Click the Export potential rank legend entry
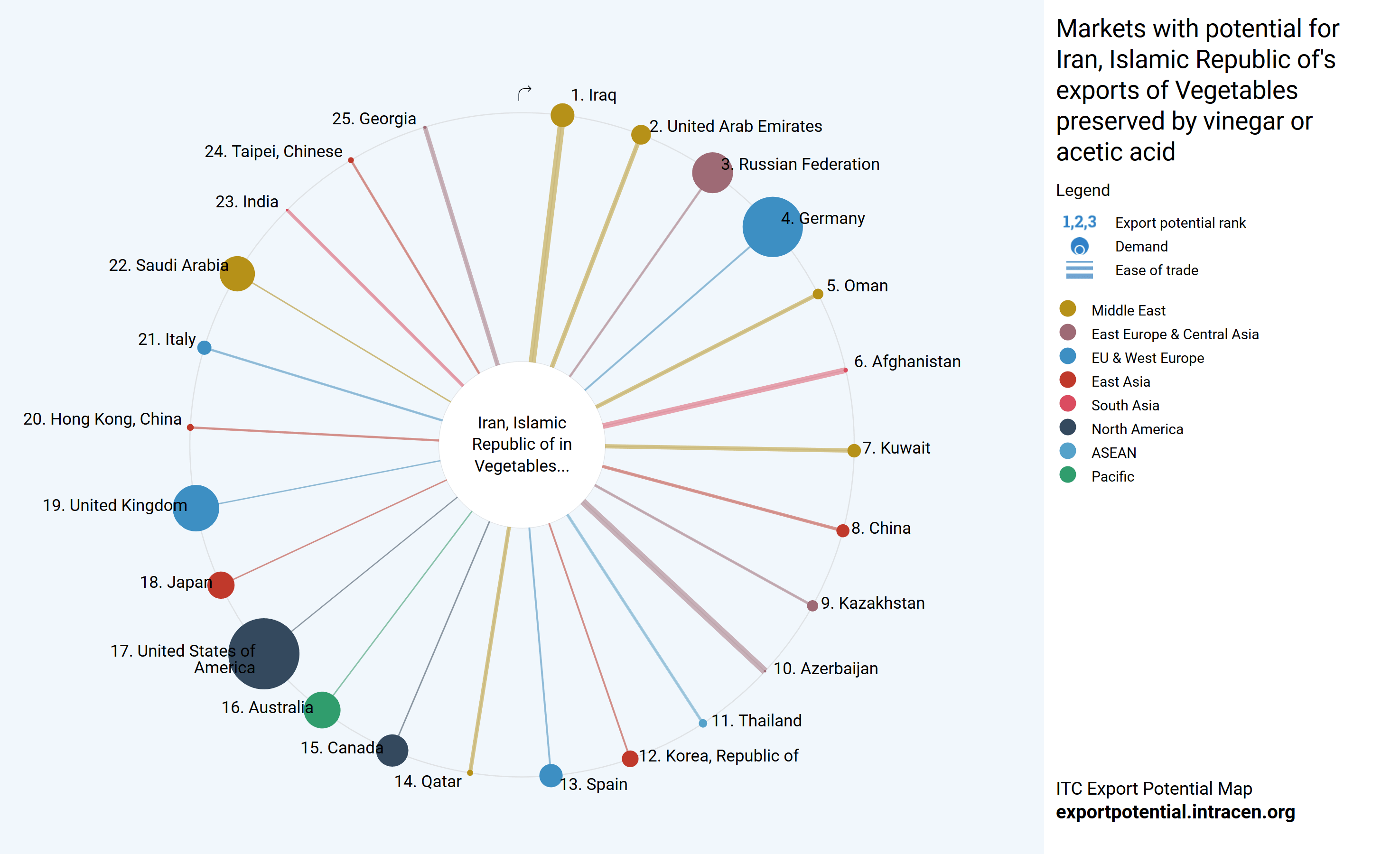 pyautogui.click(x=1179, y=223)
